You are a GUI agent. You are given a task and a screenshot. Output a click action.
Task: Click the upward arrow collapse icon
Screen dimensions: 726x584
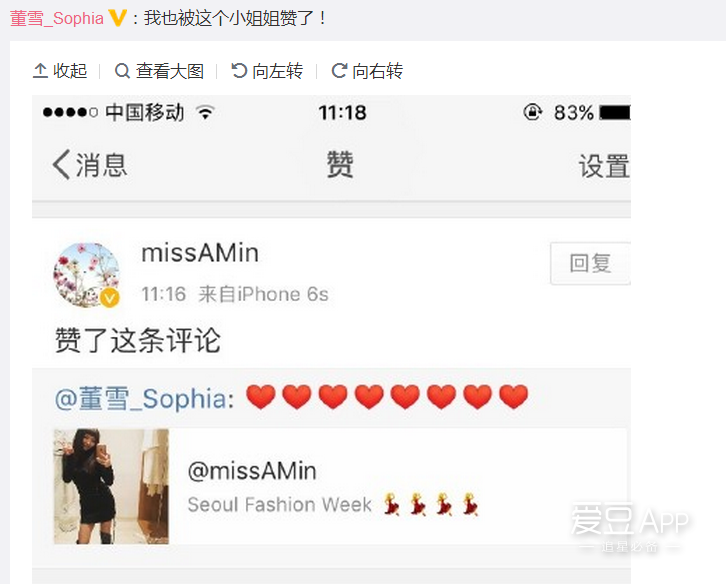[40, 71]
